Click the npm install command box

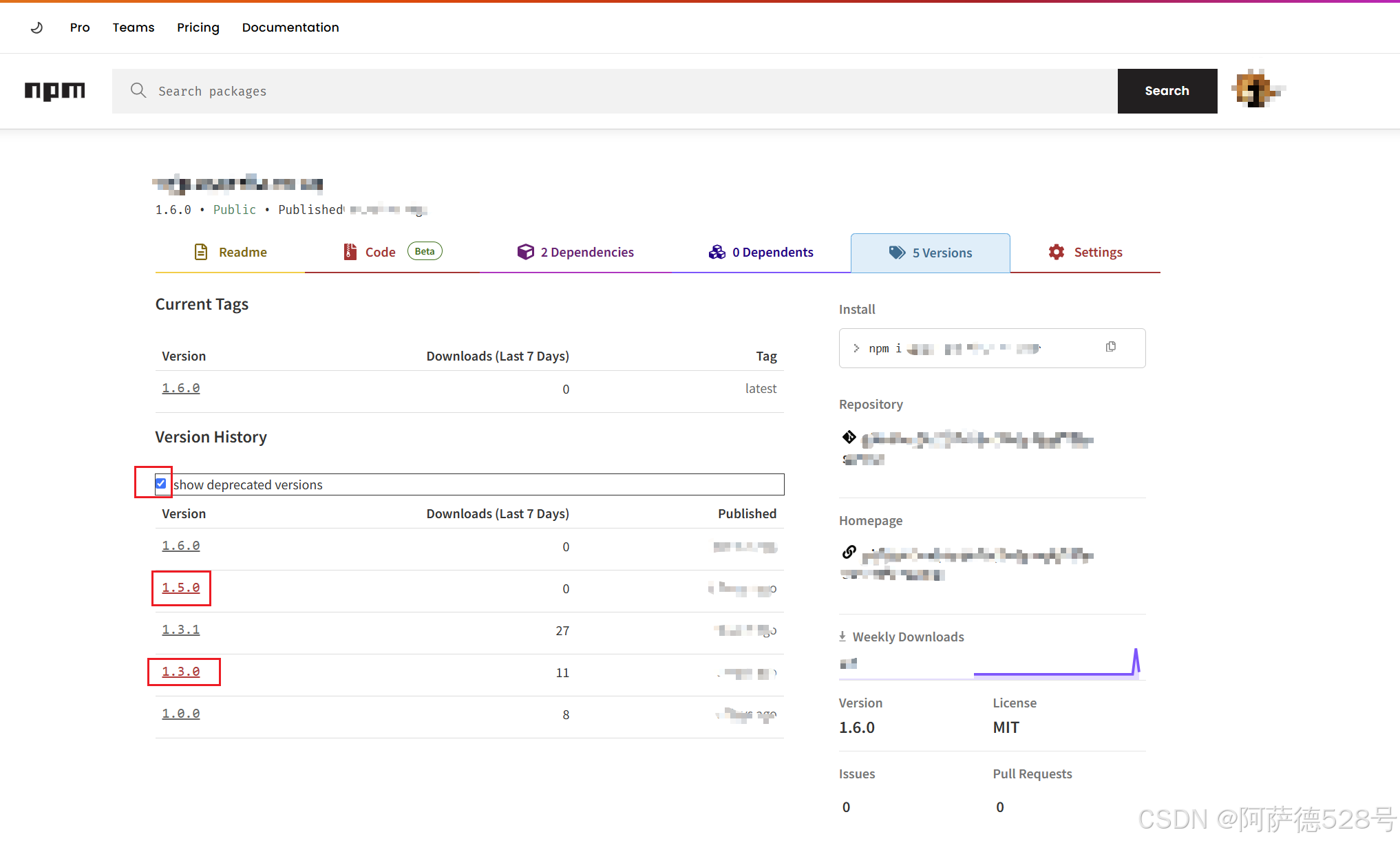[x=992, y=348]
